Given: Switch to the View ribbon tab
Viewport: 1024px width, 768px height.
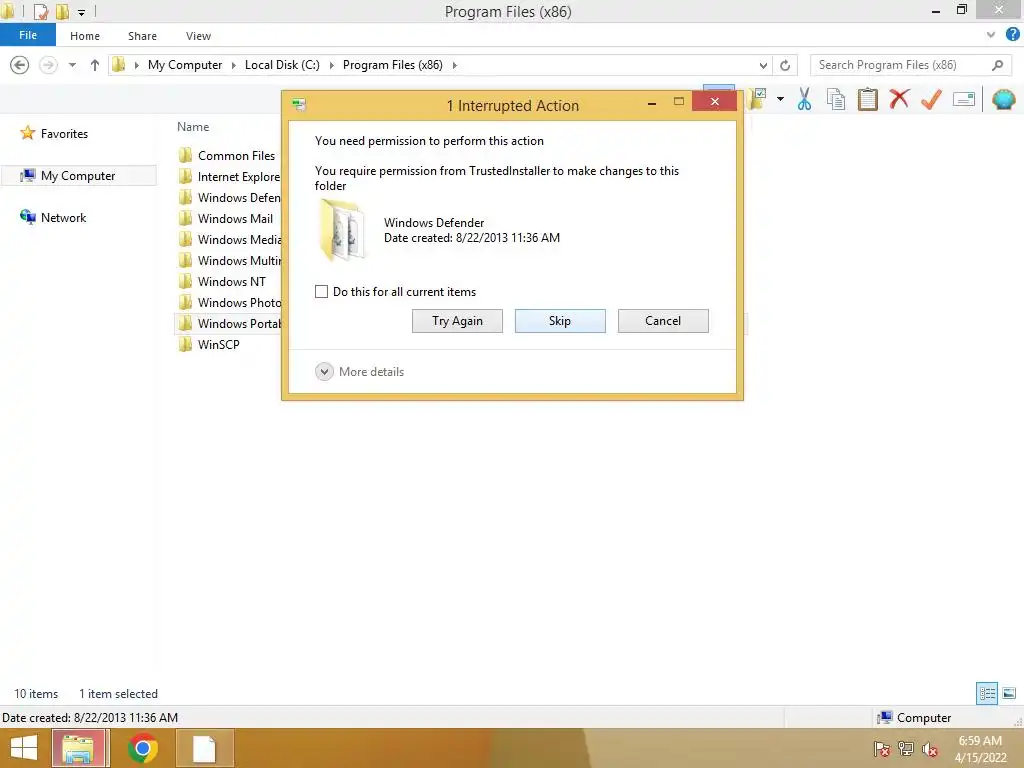Looking at the screenshot, I should pyautogui.click(x=198, y=36).
